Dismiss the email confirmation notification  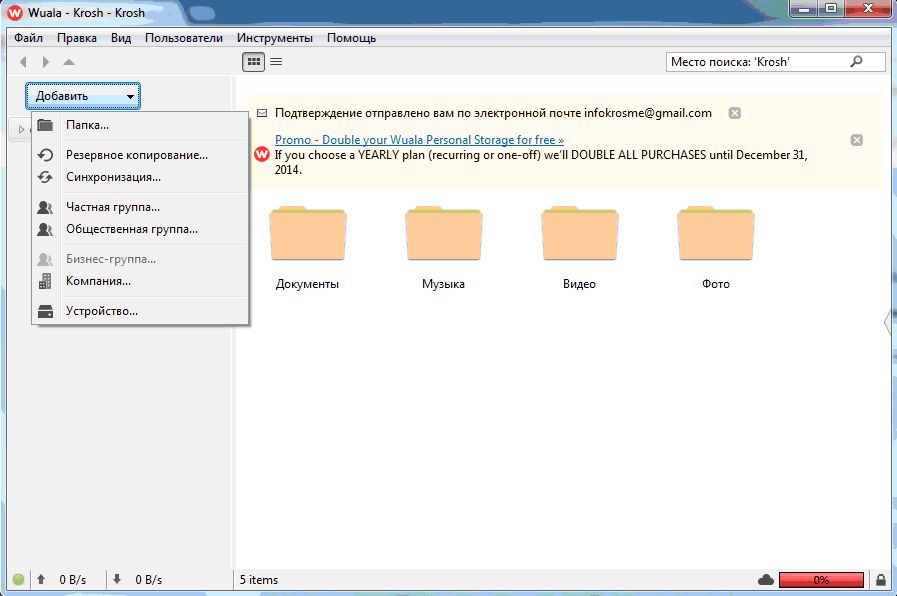pos(735,113)
